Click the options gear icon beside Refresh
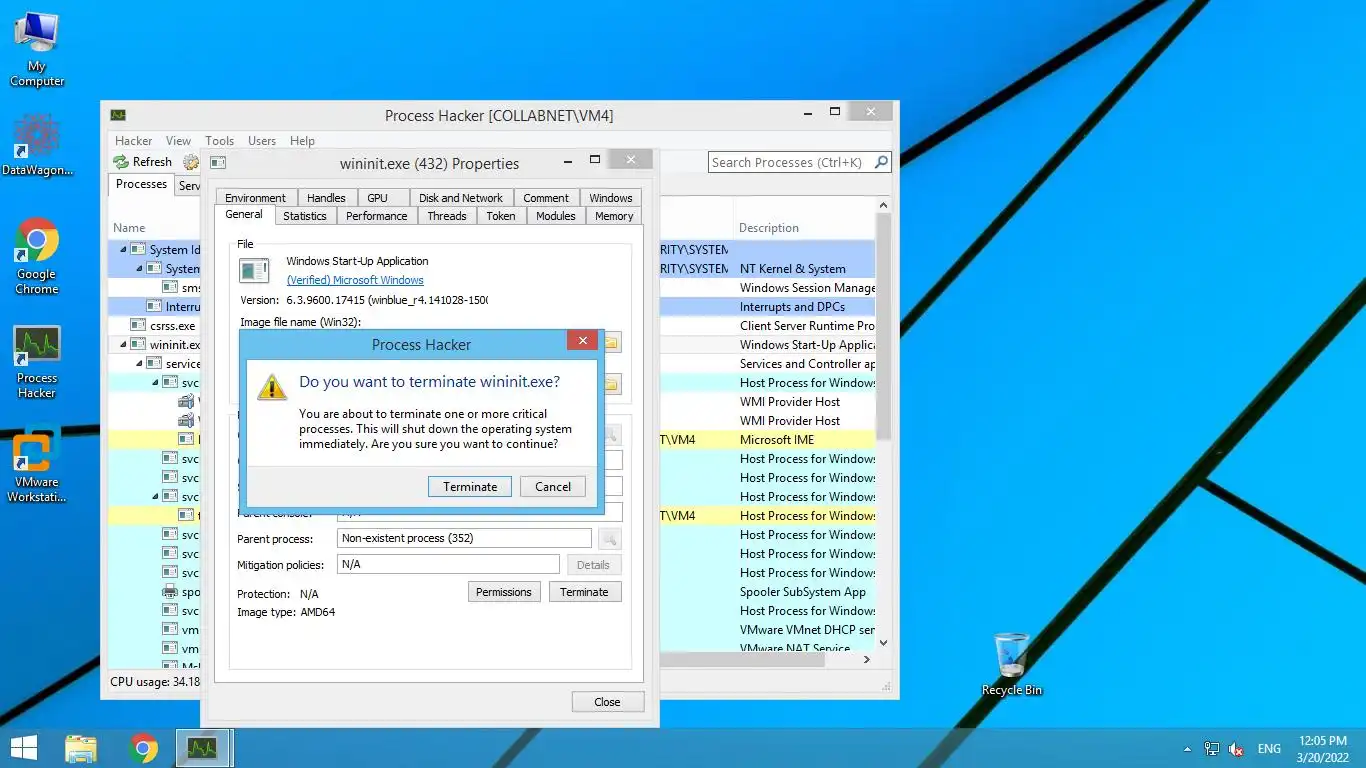 click(190, 162)
